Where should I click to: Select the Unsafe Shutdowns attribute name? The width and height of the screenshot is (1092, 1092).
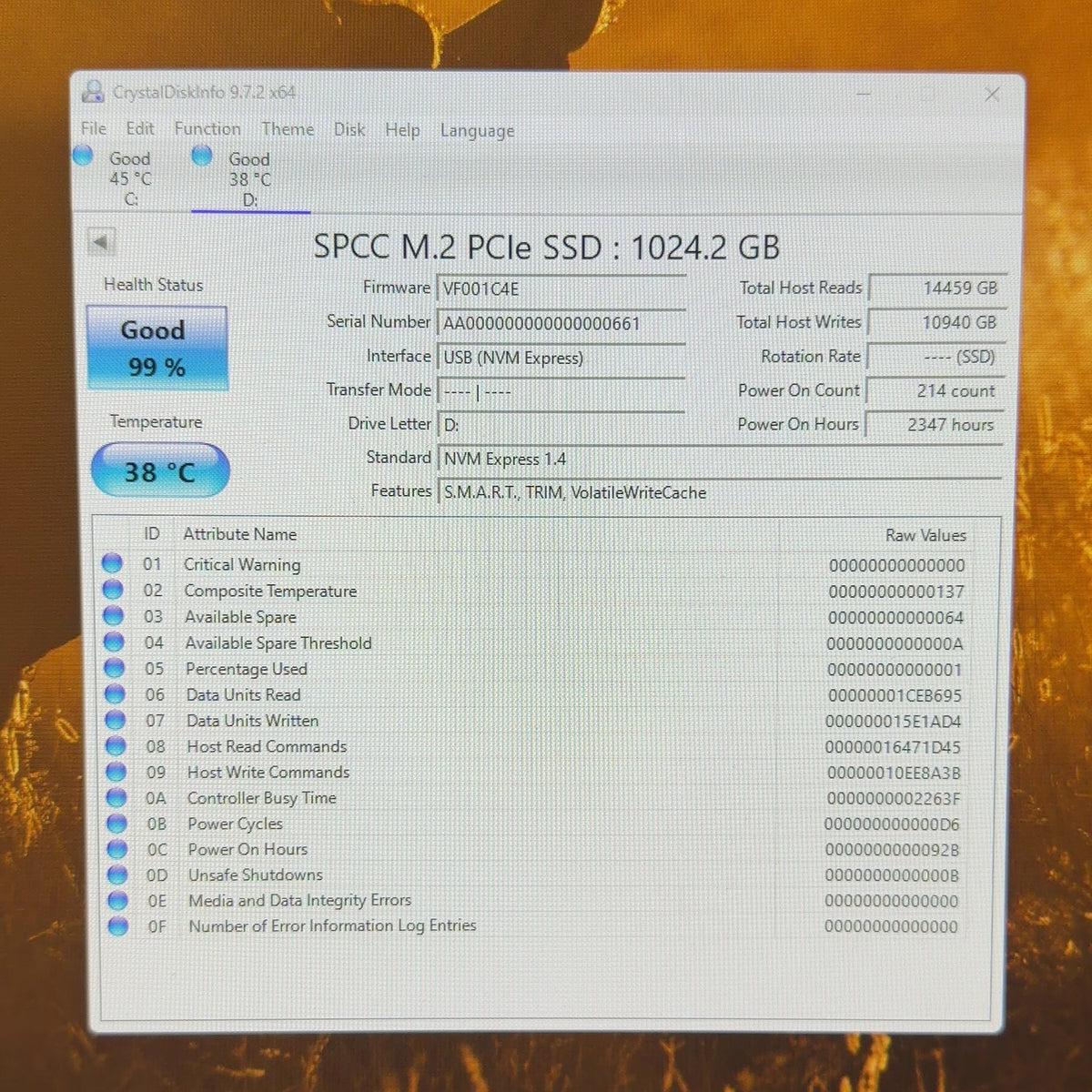coord(256,875)
